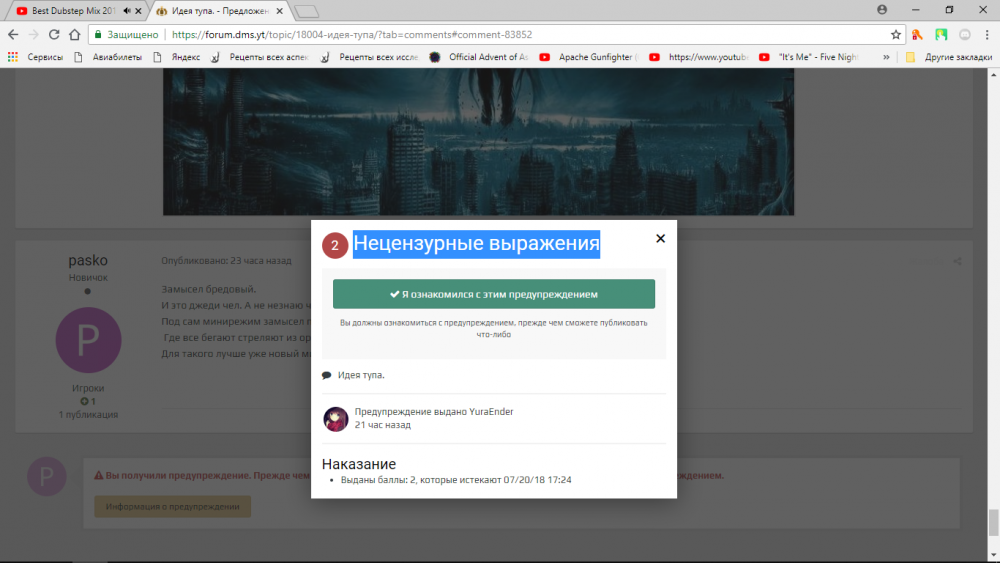This screenshot has width=1000, height=563.
Task: Open the 'Сервисы' apps shortcut
Action: coord(36,57)
